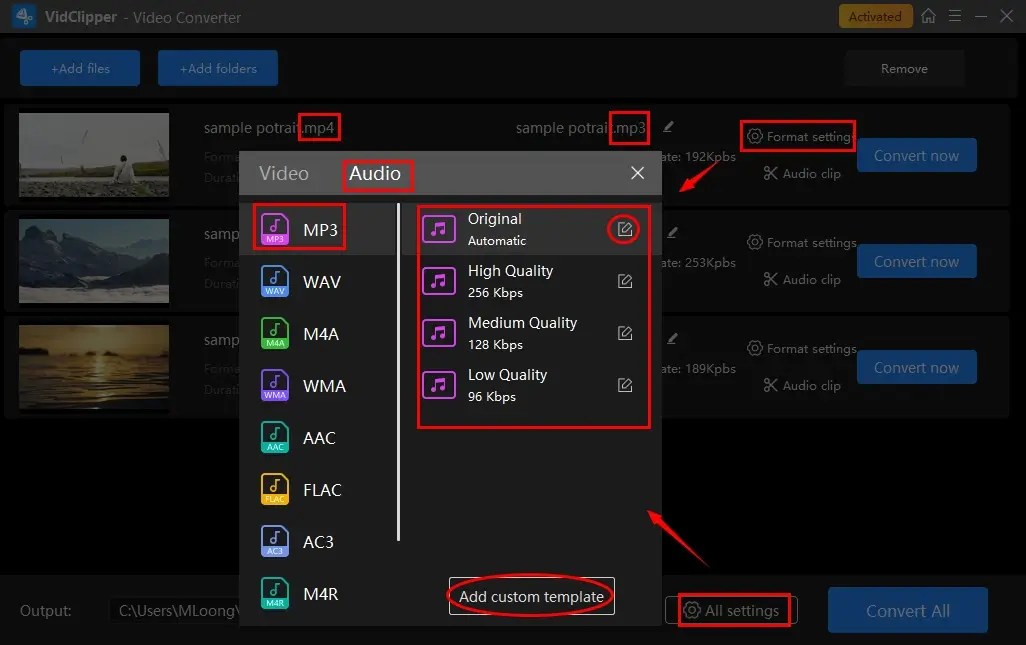Screen dimensions: 1026x645
Task: Edit the Original Automatic preset
Action: (624, 229)
